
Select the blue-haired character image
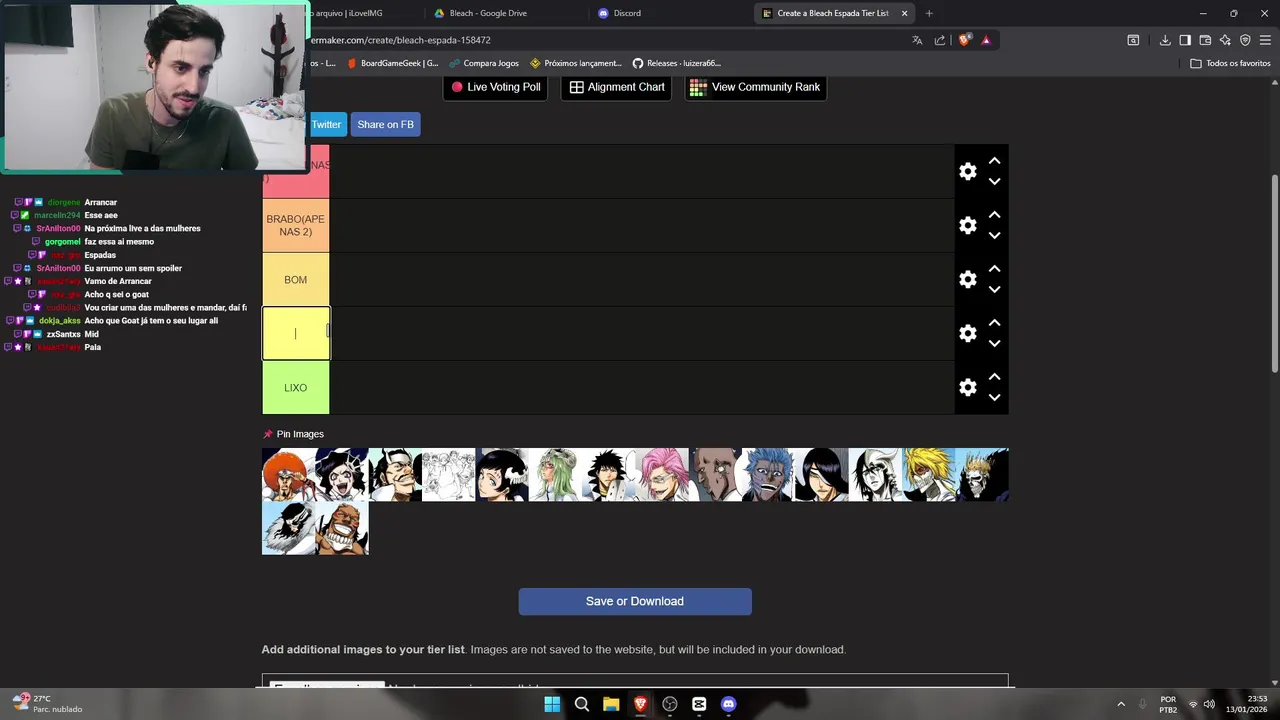tap(768, 475)
